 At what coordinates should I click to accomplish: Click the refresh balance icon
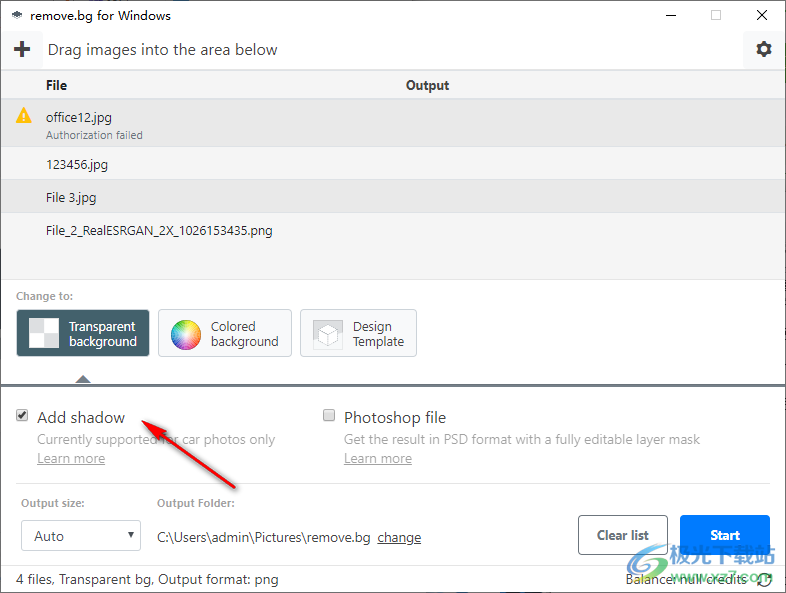[765, 579]
